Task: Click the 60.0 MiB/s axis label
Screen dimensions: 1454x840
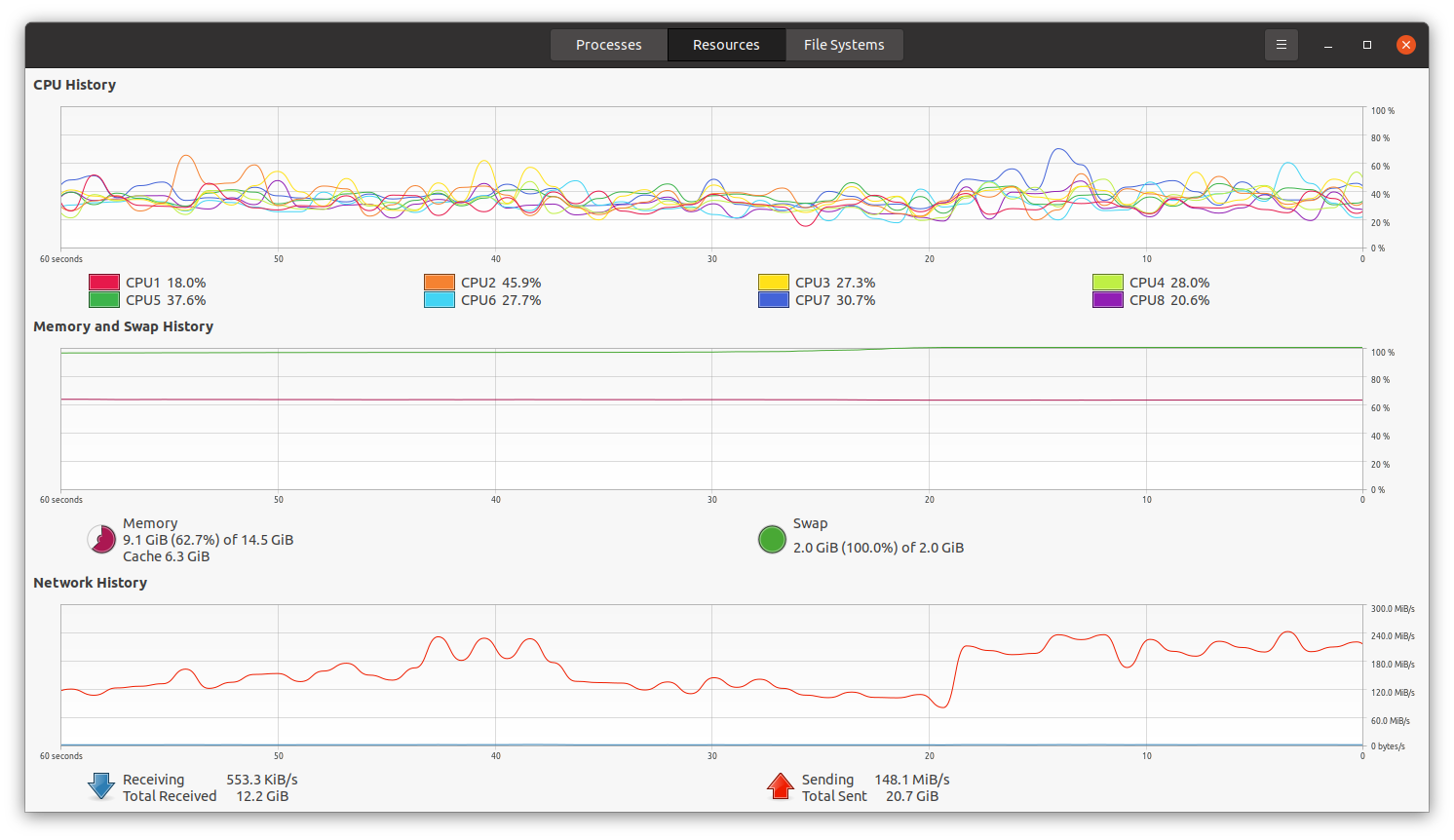Action: (x=1391, y=721)
